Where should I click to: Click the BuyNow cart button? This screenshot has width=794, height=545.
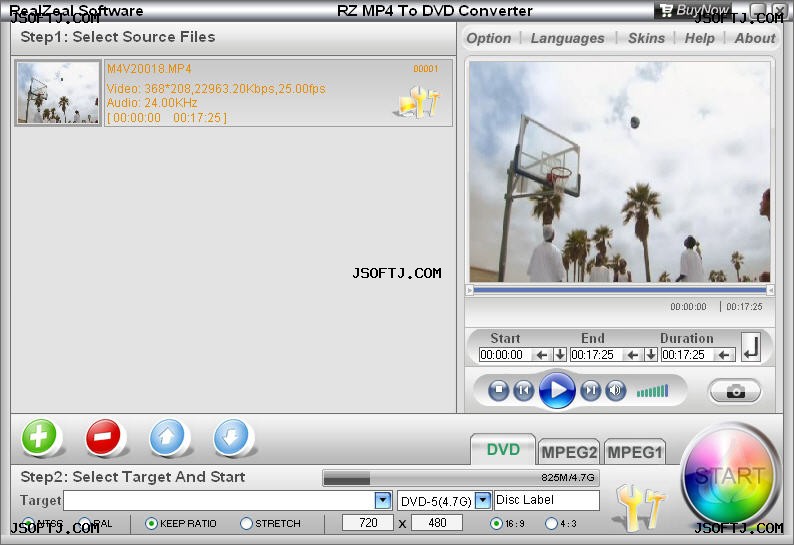coord(694,10)
